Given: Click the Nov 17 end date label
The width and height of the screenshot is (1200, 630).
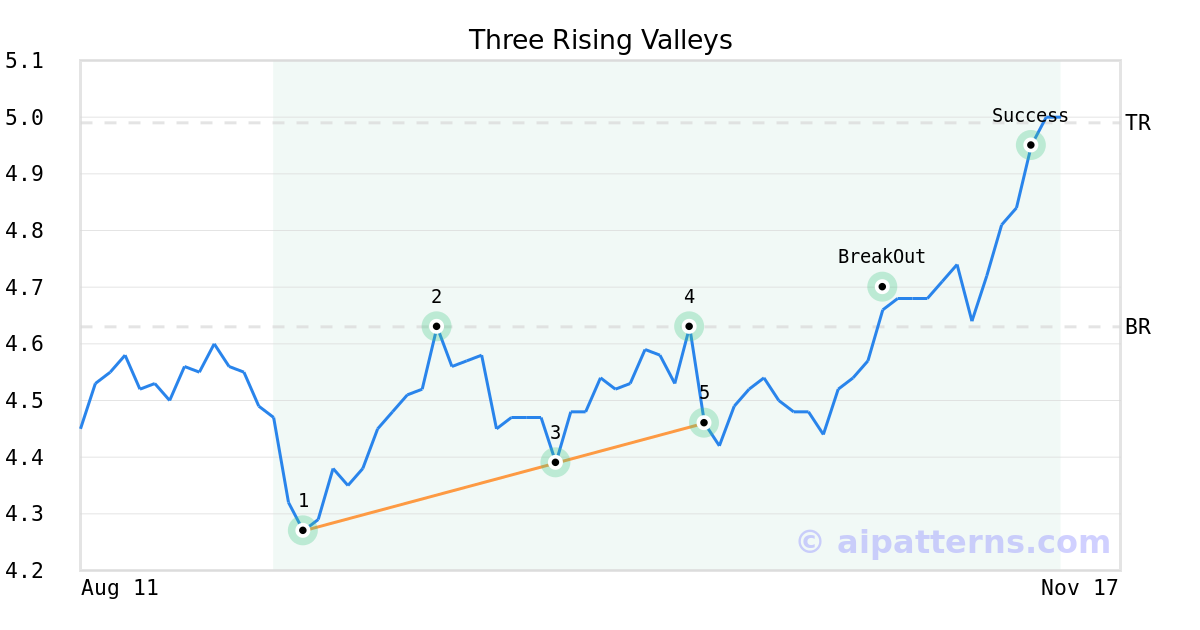Looking at the screenshot, I should pos(1079,588).
